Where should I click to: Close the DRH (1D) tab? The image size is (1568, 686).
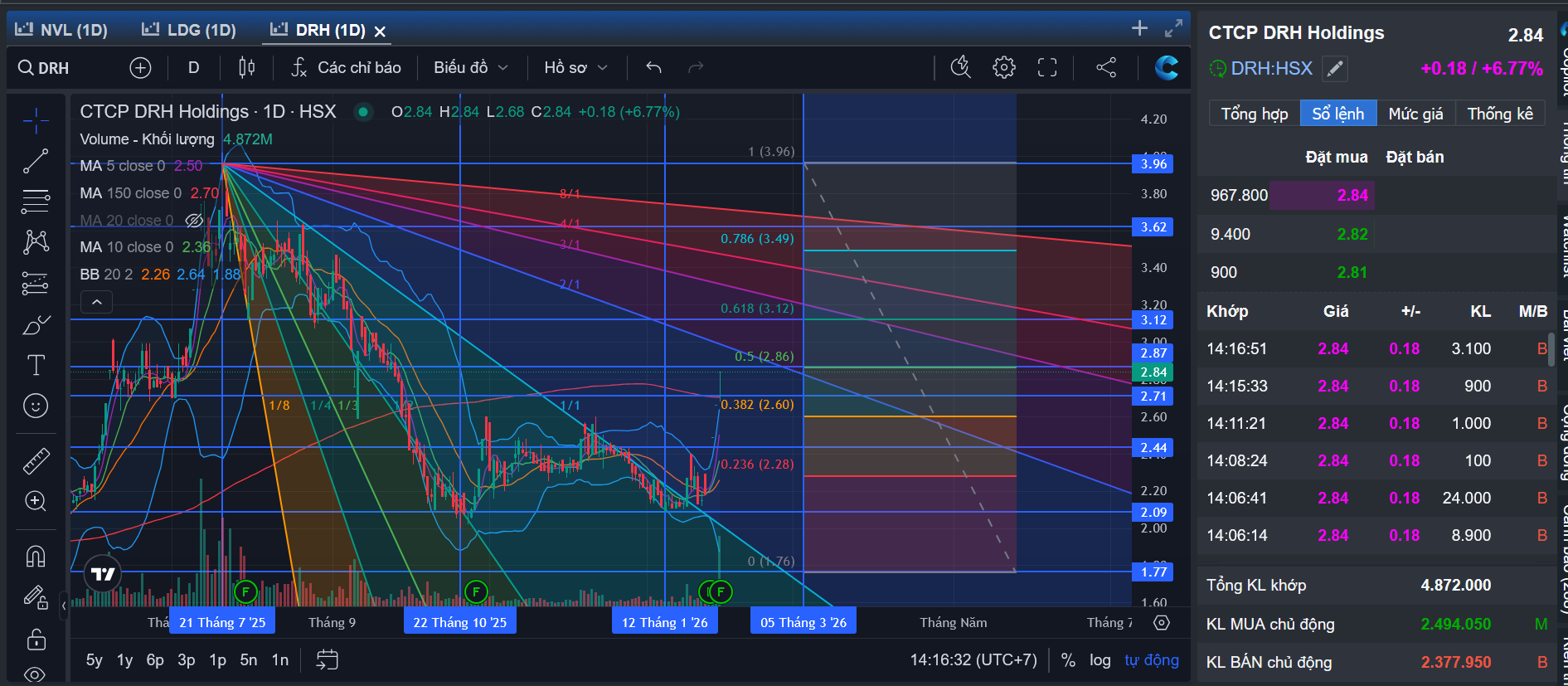tap(380, 32)
